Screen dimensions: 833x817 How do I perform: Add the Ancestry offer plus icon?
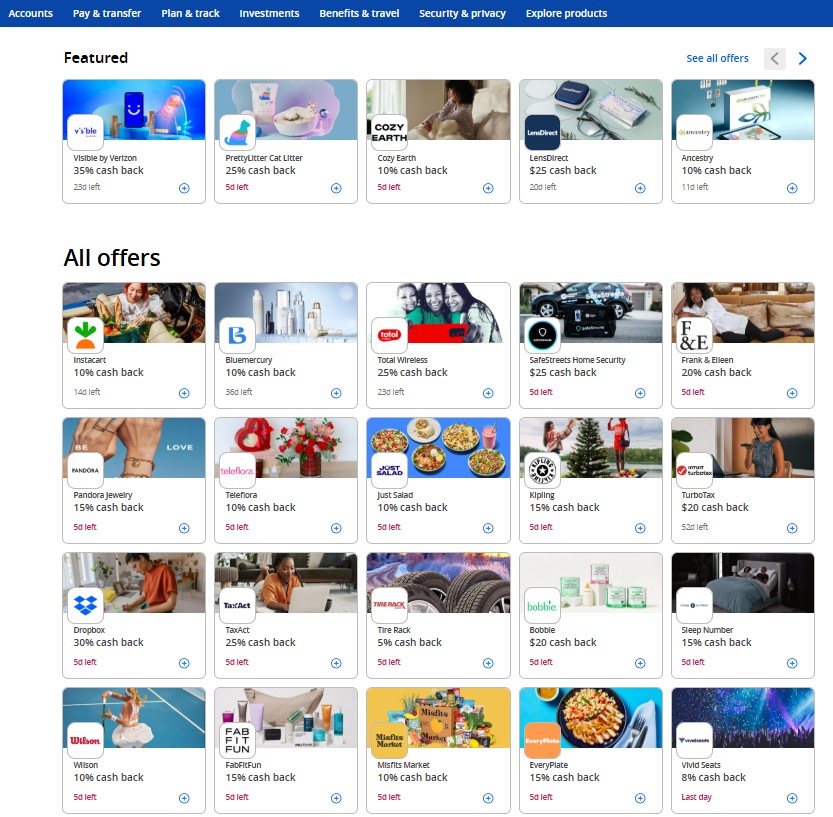(x=792, y=188)
